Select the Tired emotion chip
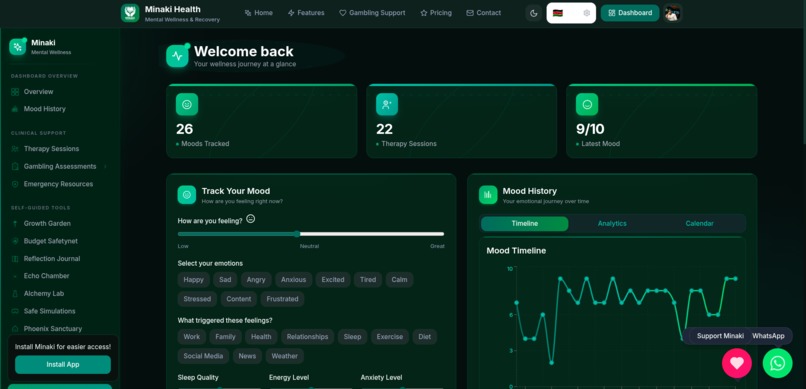The image size is (806, 389). coord(368,280)
